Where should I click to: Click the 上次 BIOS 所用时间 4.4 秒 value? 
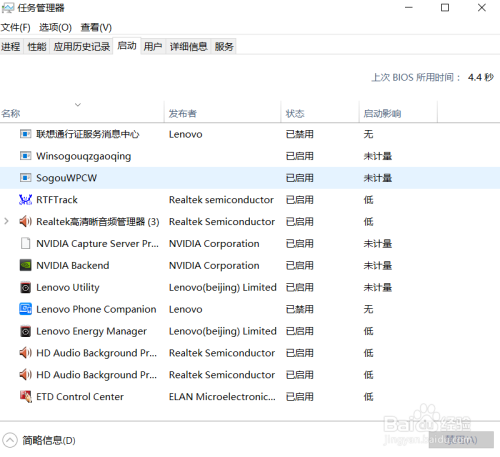(481, 77)
